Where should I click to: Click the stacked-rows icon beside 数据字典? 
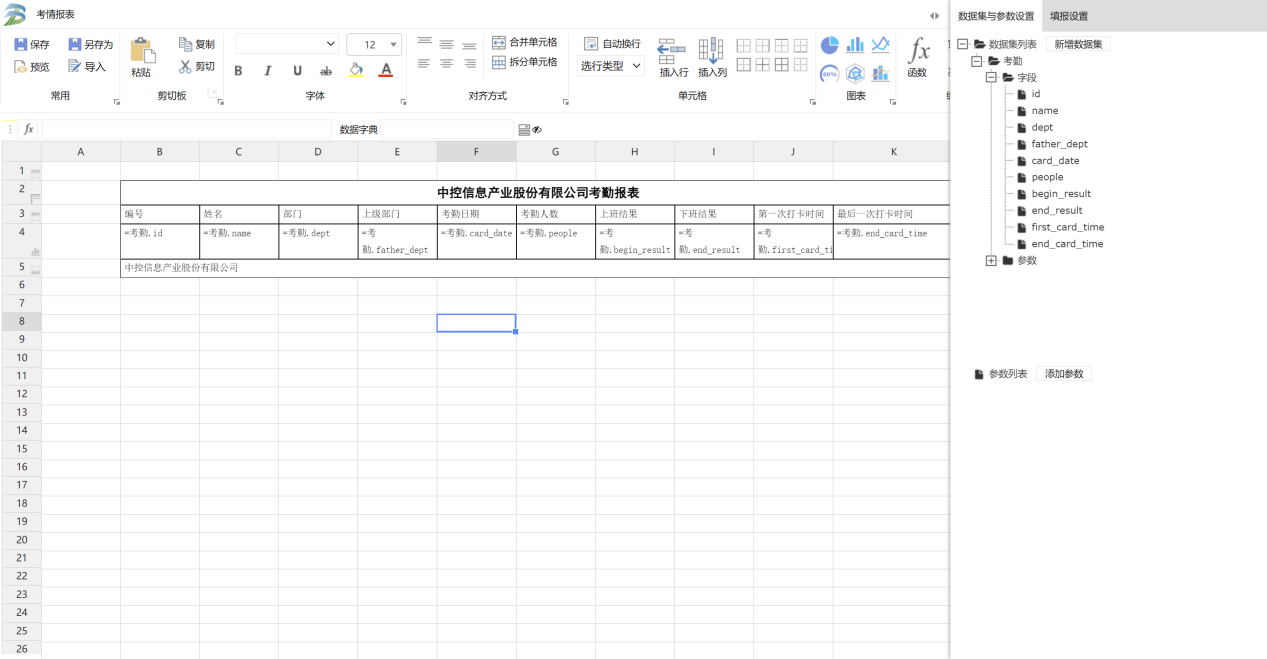pyautogui.click(x=524, y=129)
